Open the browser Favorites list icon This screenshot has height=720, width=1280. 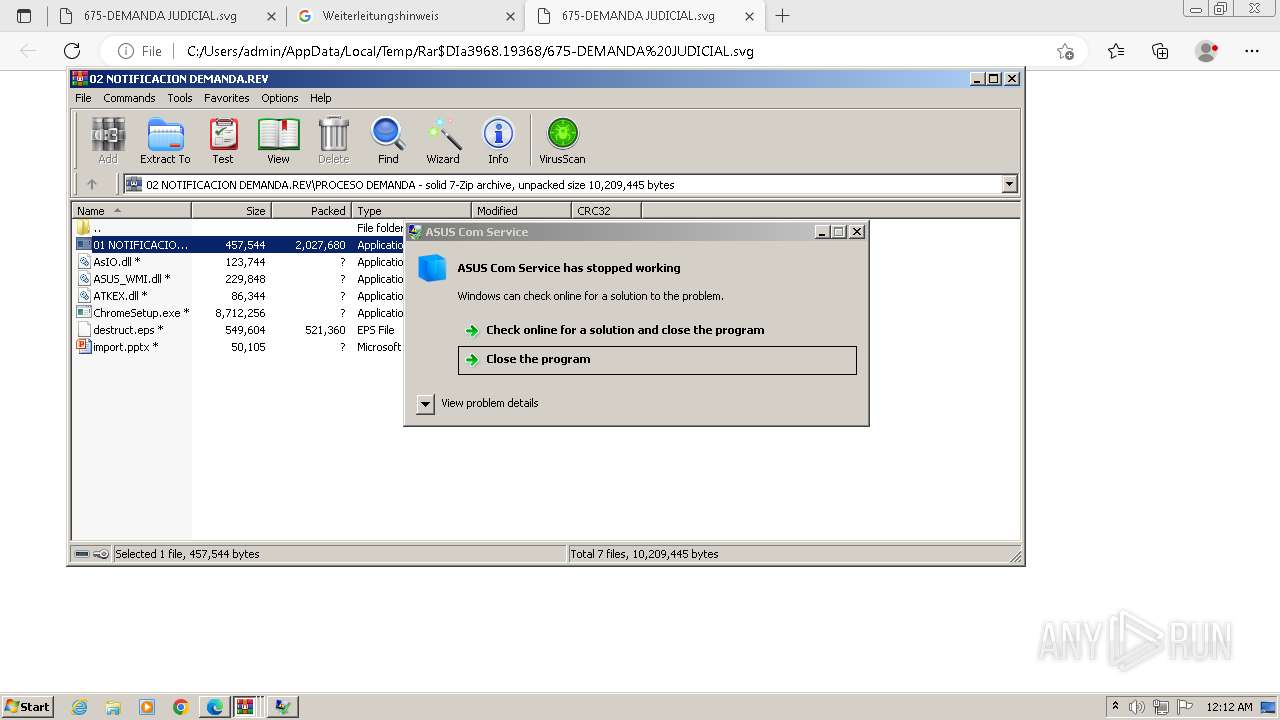(1116, 51)
